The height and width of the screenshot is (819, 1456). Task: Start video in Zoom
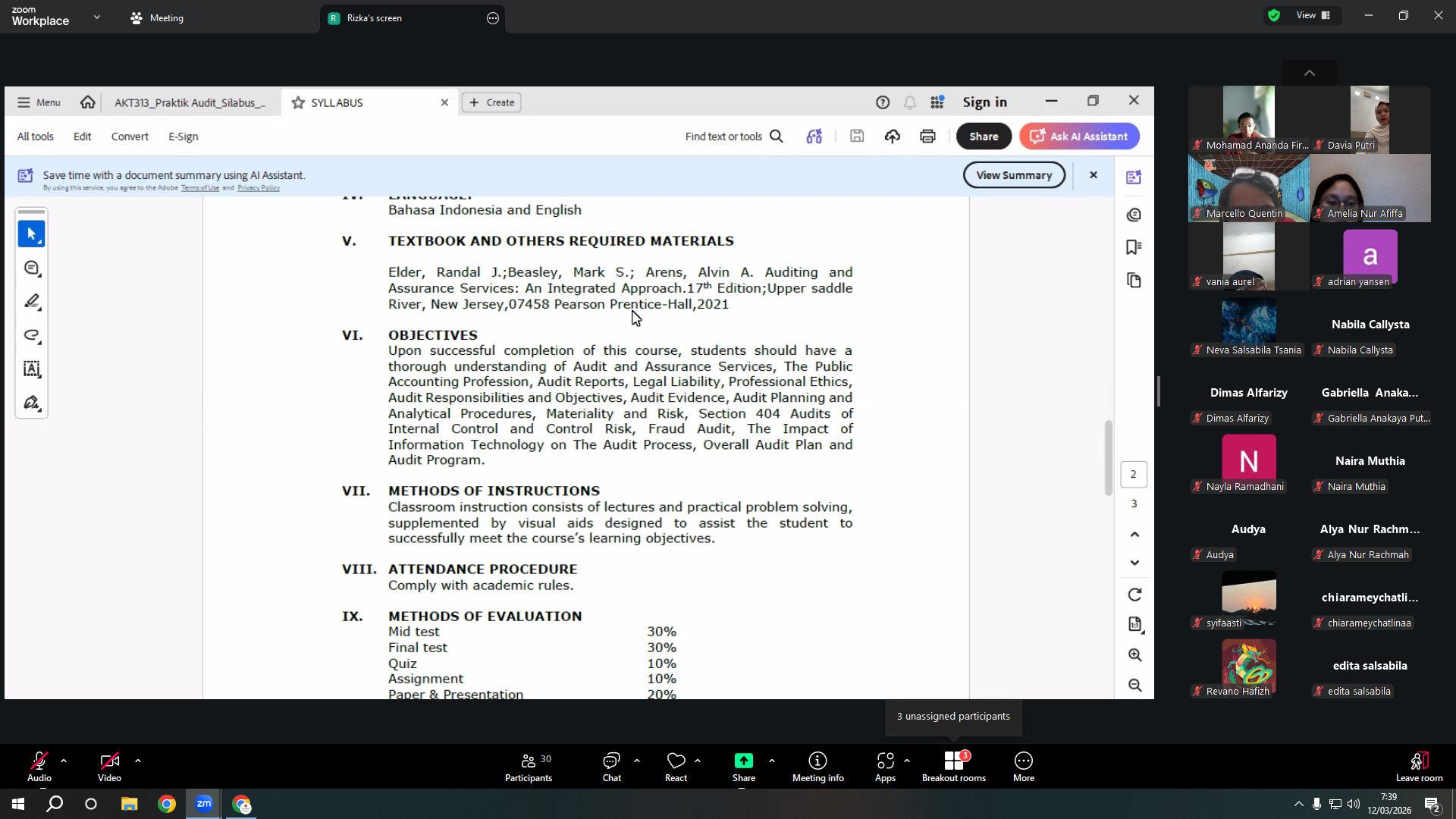click(x=109, y=767)
